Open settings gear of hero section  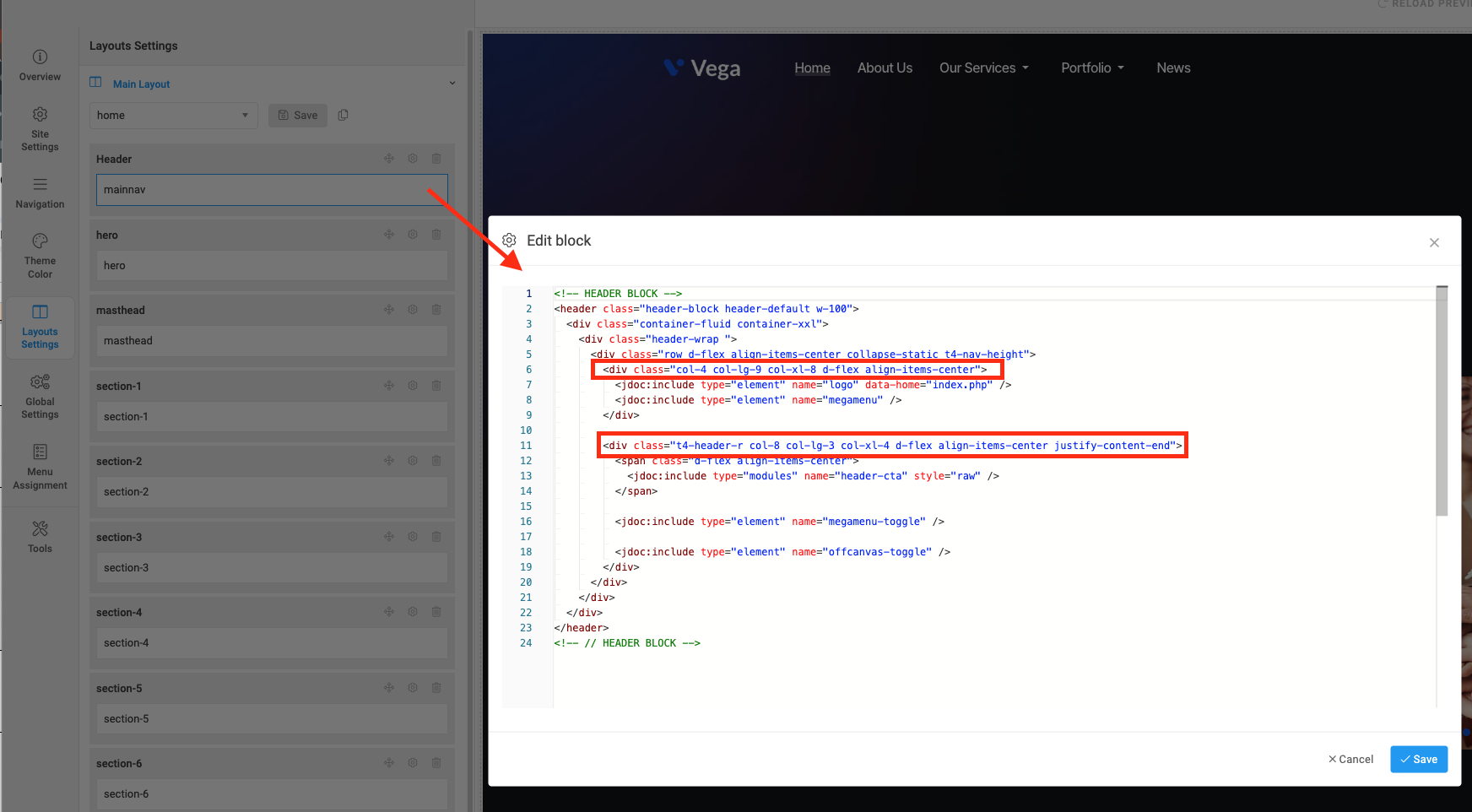(413, 235)
